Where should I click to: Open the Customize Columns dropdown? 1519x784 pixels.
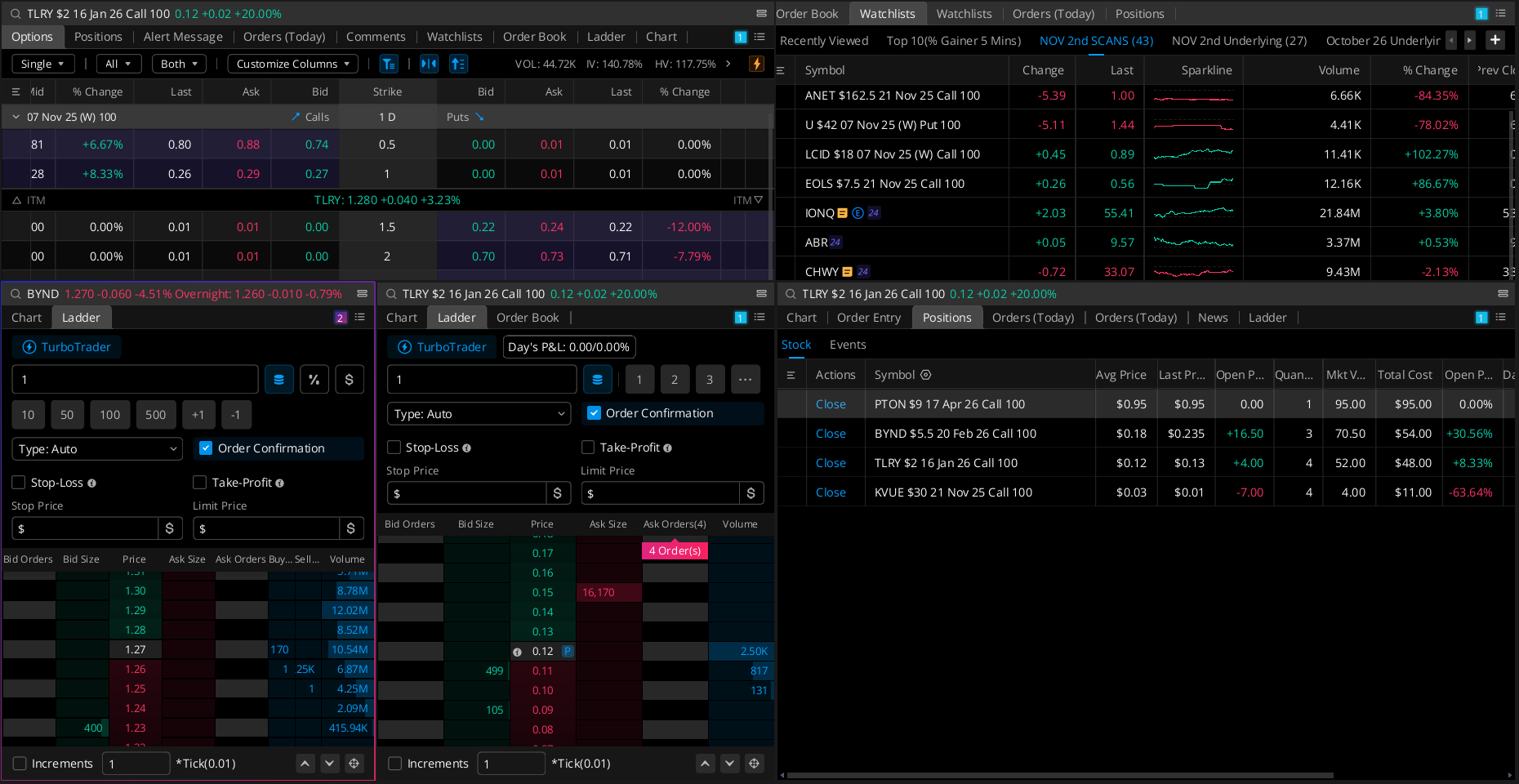[292, 64]
